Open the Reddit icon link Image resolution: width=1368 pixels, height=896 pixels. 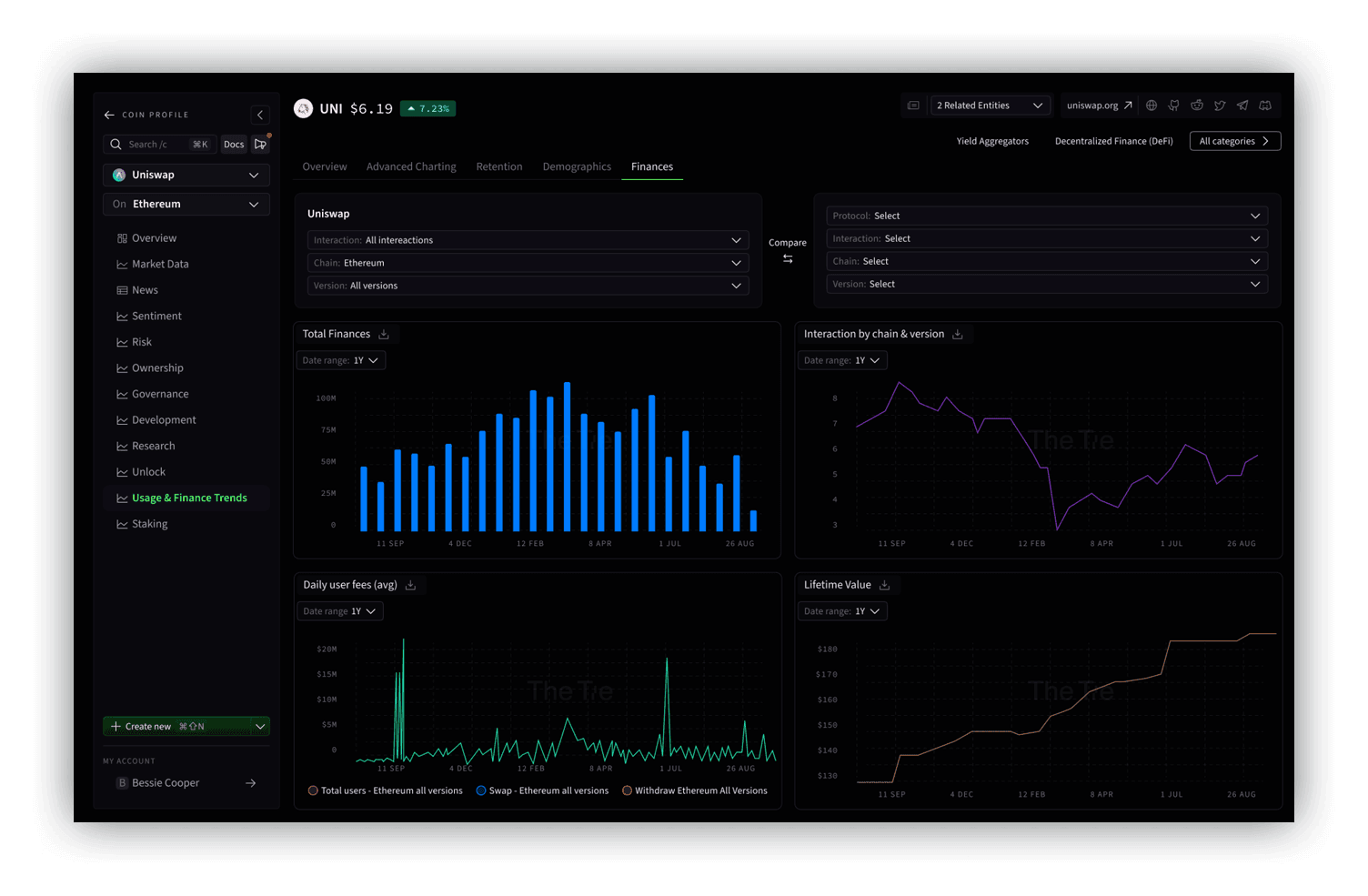point(1197,106)
